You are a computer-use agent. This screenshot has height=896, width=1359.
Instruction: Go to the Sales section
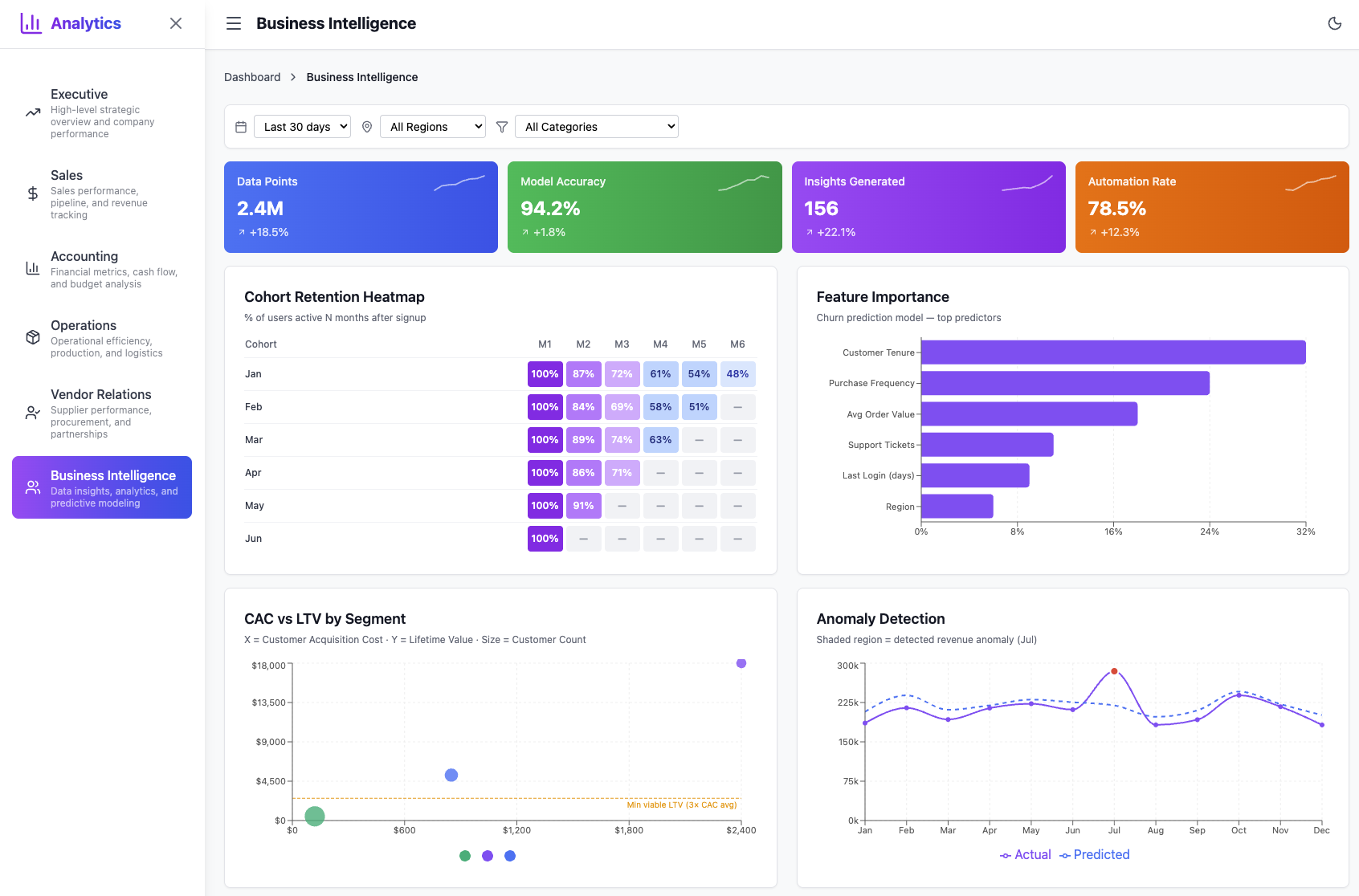102,193
